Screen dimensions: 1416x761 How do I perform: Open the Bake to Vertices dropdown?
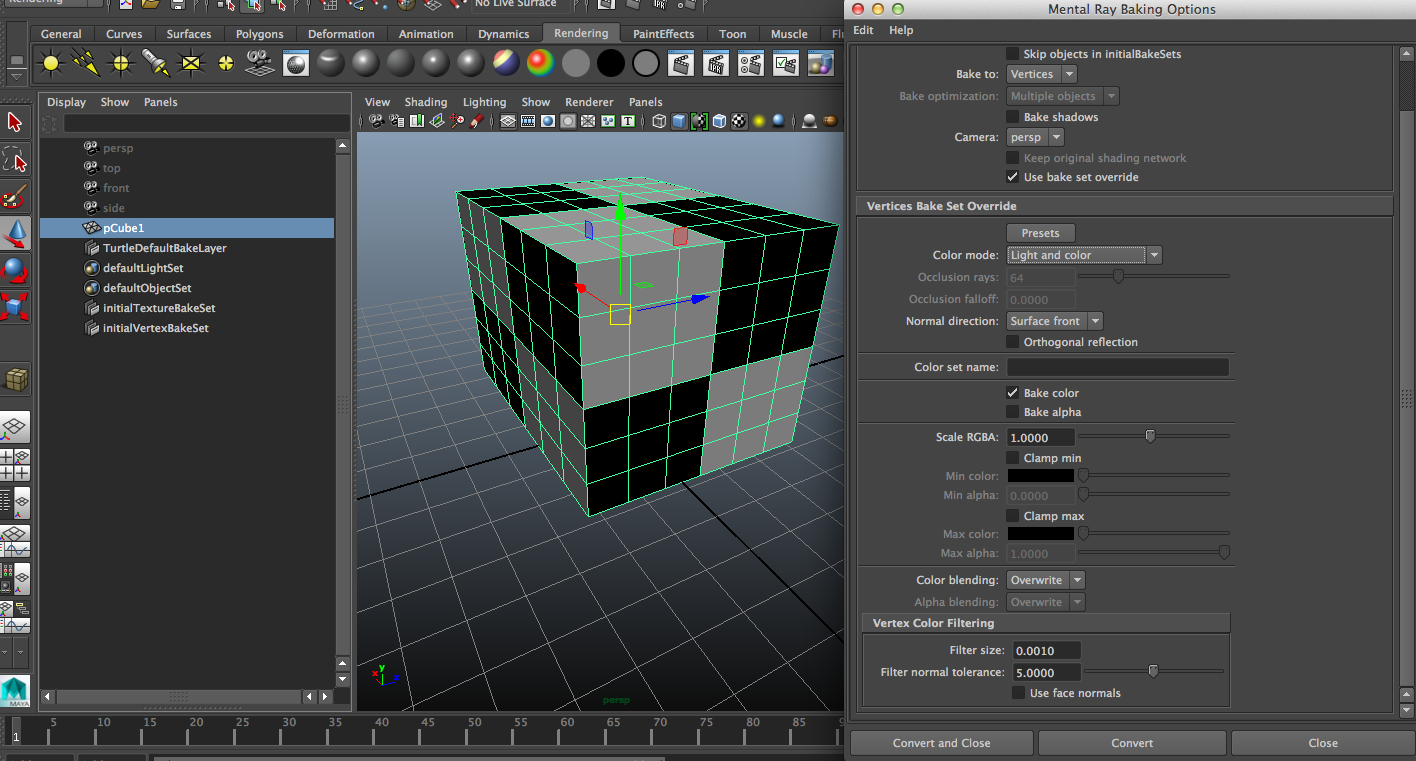(1042, 74)
